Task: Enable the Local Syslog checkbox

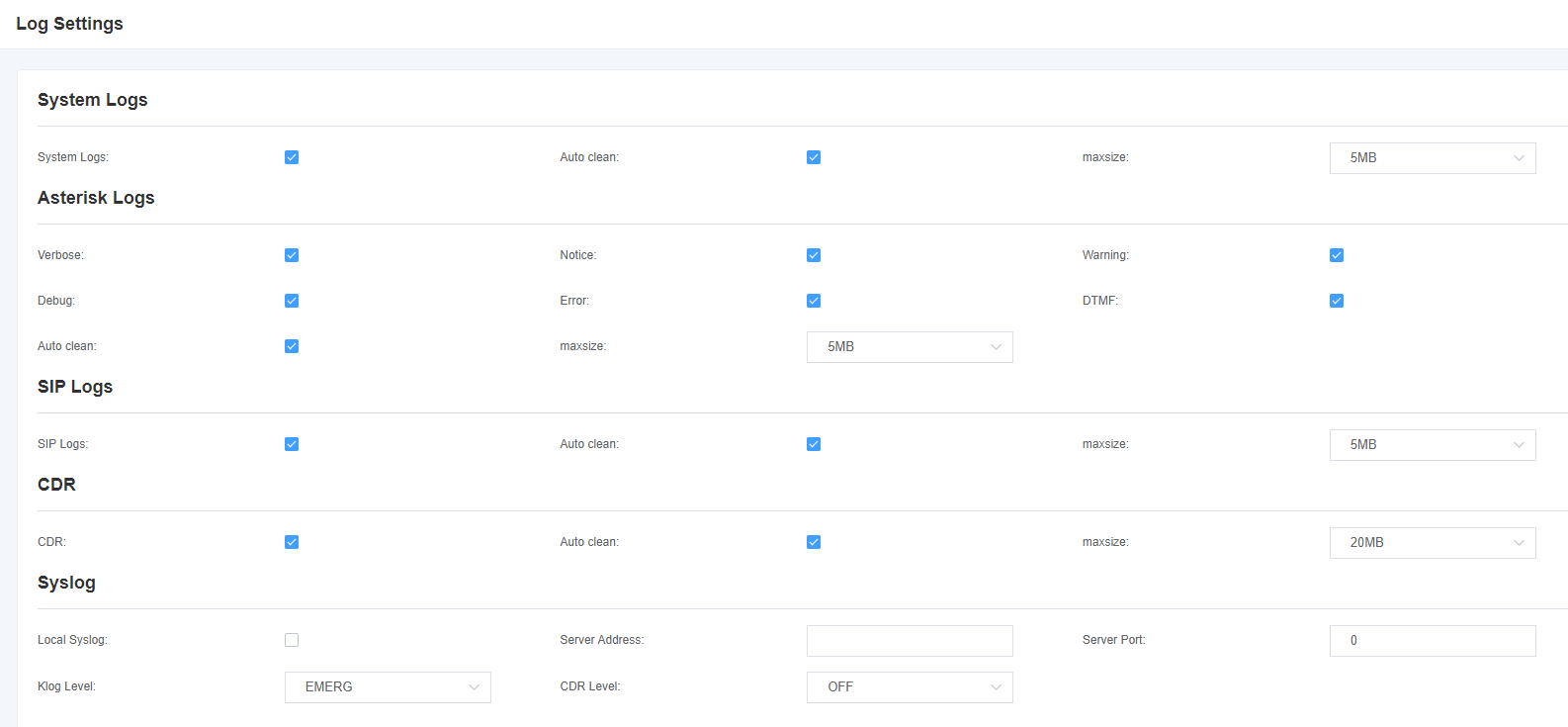Action: 292,640
